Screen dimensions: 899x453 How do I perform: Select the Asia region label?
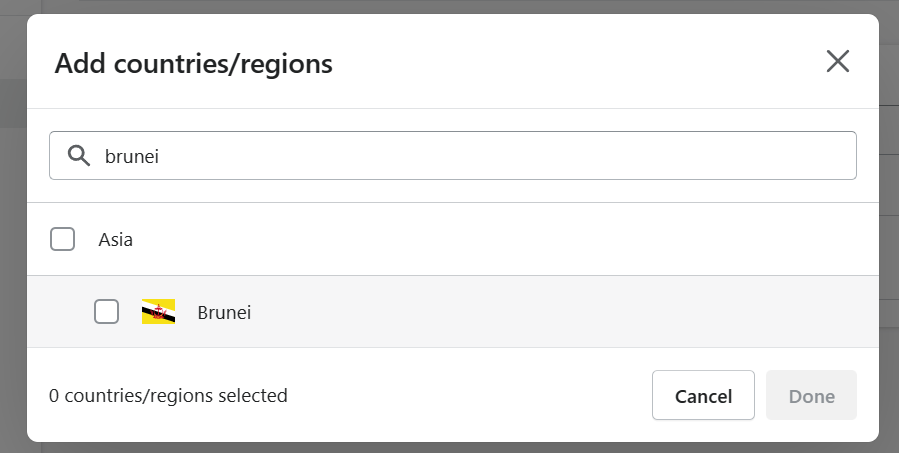coord(115,240)
